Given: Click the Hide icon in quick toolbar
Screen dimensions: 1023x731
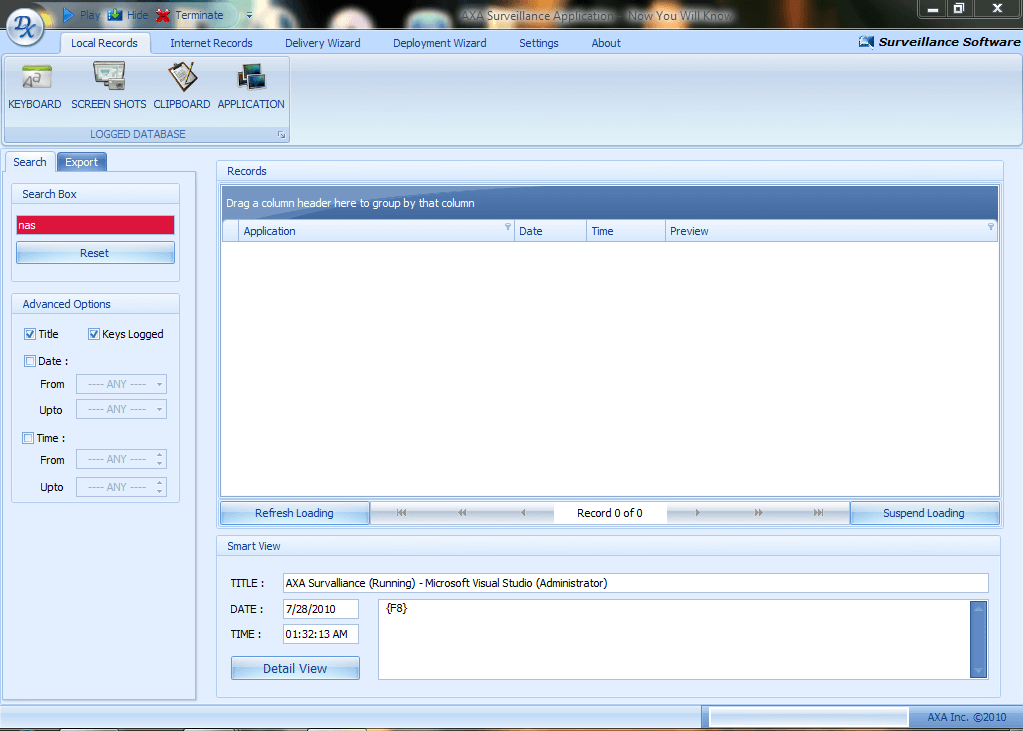Looking at the screenshot, I should click(x=115, y=15).
